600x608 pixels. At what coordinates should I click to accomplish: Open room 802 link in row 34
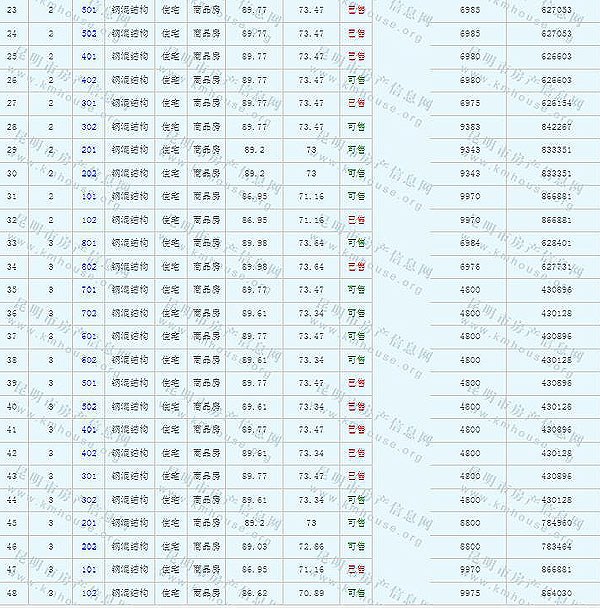tap(88, 267)
